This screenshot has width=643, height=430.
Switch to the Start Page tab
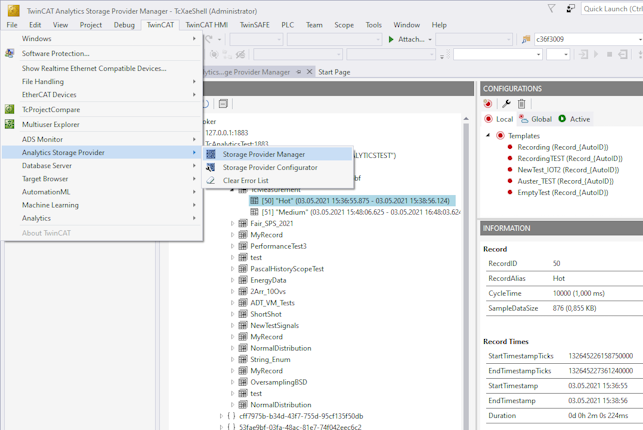coord(334,72)
